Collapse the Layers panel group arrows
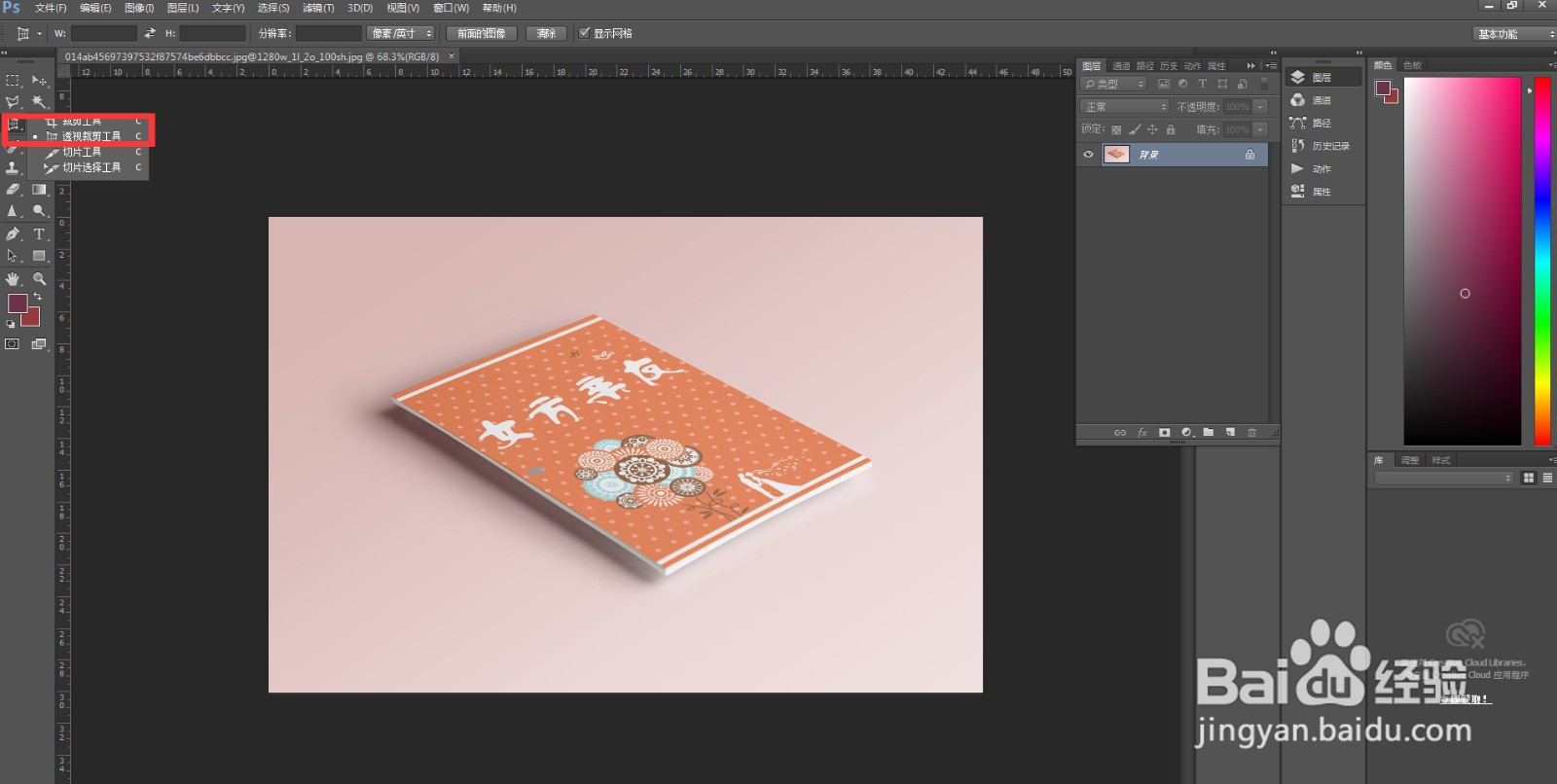Viewport: 1557px width, 784px height. [x=1251, y=66]
